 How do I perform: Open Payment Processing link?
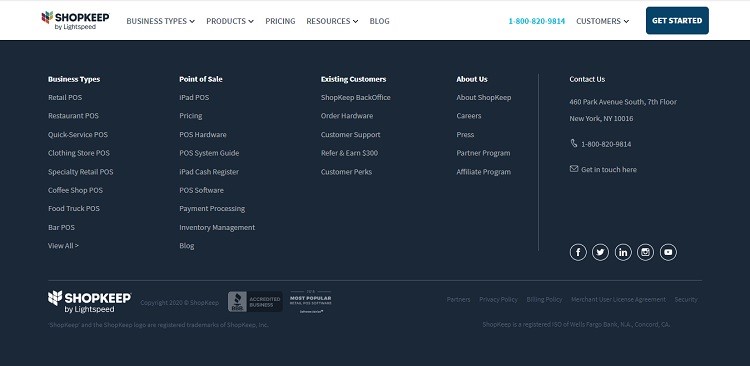(x=212, y=209)
